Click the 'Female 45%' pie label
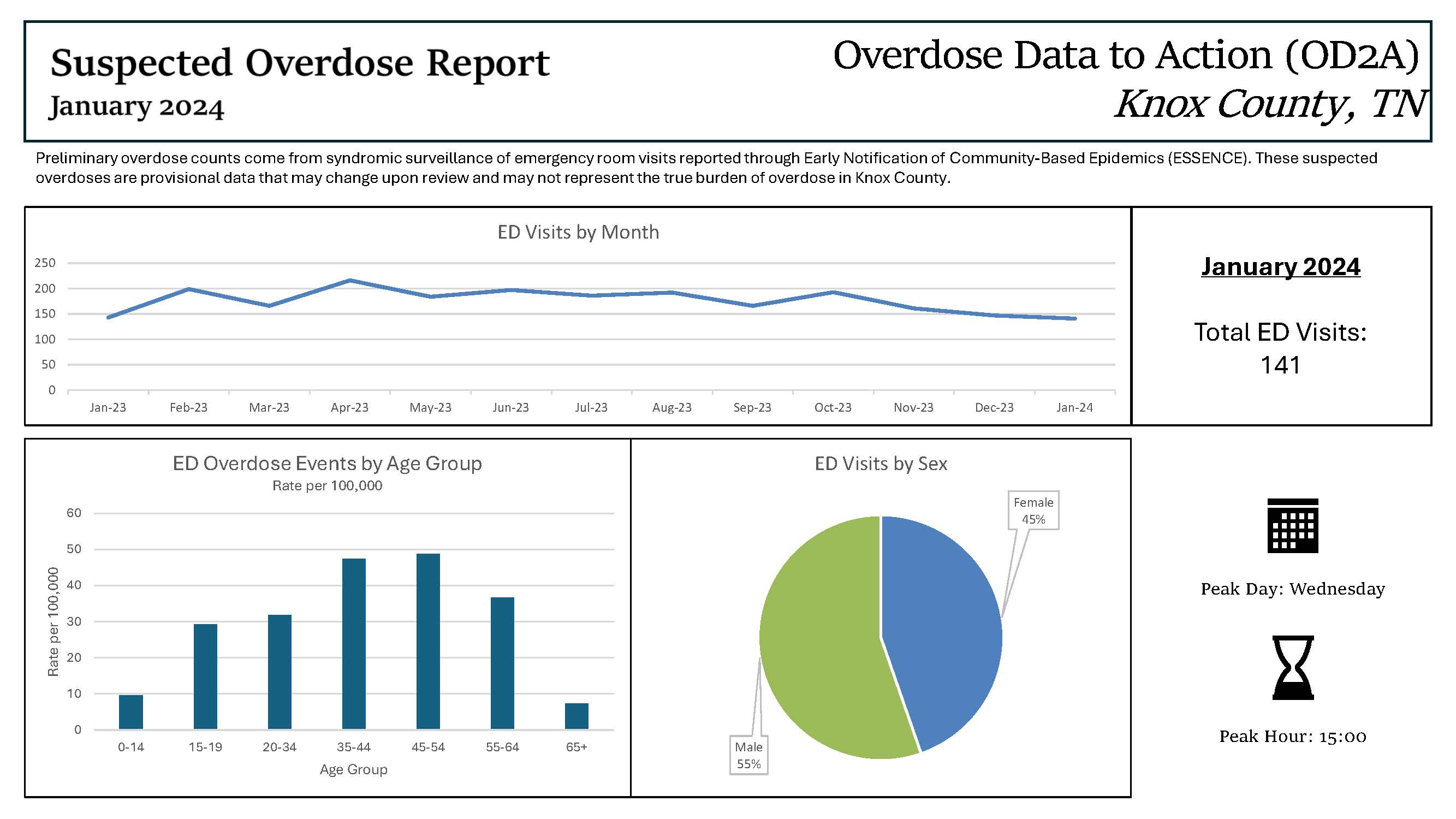 point(1033,511)
